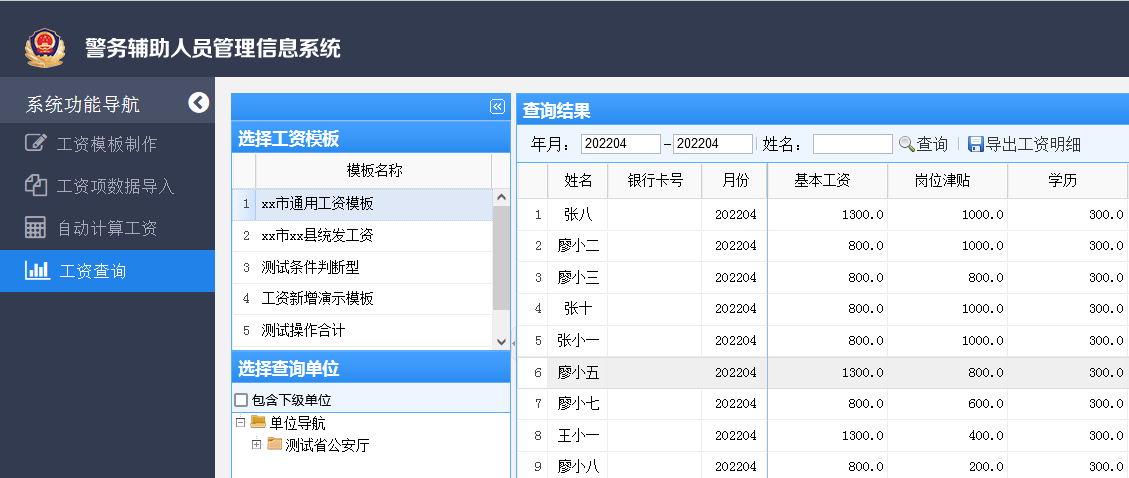Open the 自动计算工资 menu item
This screenshot has height=478, width=1129.
107,228
